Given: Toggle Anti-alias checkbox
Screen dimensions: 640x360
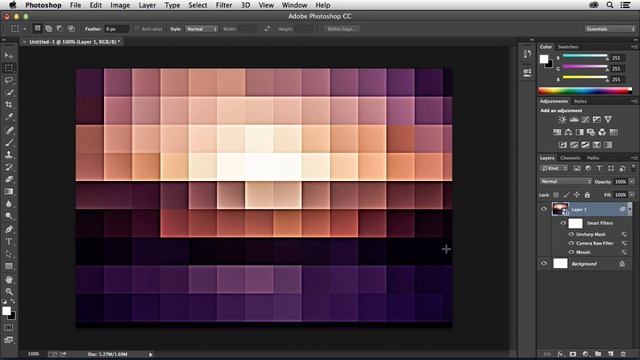Looking at the screenshot, I should [x=137, y=29].
